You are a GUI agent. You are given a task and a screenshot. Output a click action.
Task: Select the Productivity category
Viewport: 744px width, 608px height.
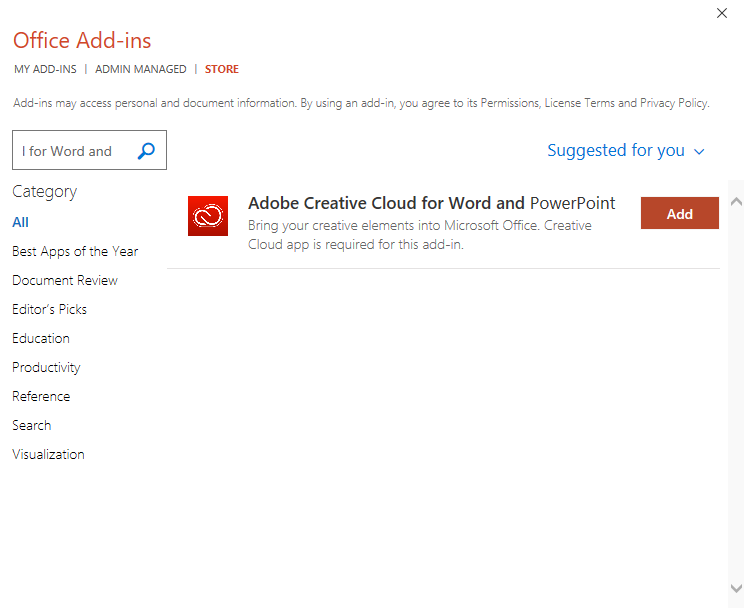click(46, 367)
